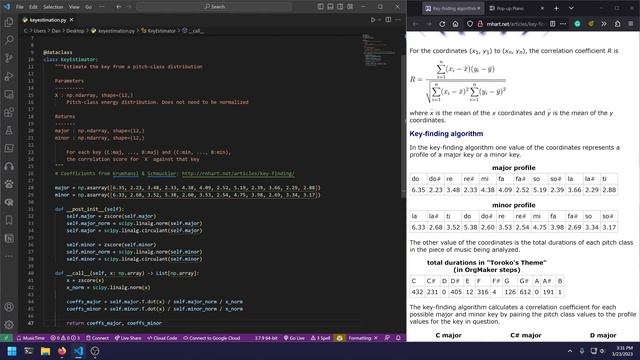Viewport: 640px width, 360px height.
Task: Run the Python file with play button
Action: [373, 20]
